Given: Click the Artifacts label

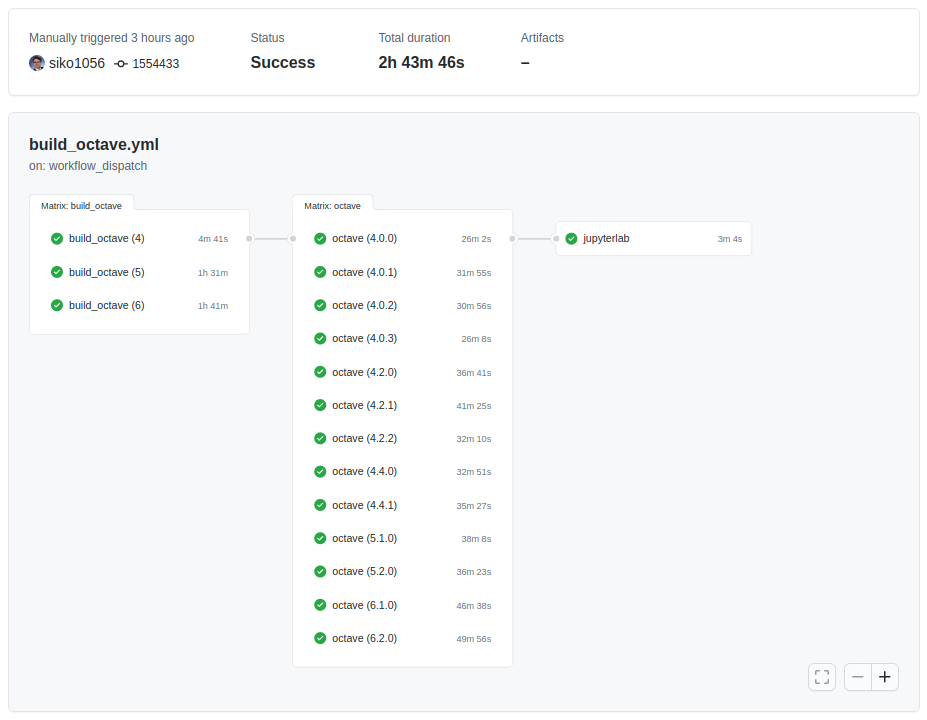Looking at the screenshot, I should [x=542, y=38].
